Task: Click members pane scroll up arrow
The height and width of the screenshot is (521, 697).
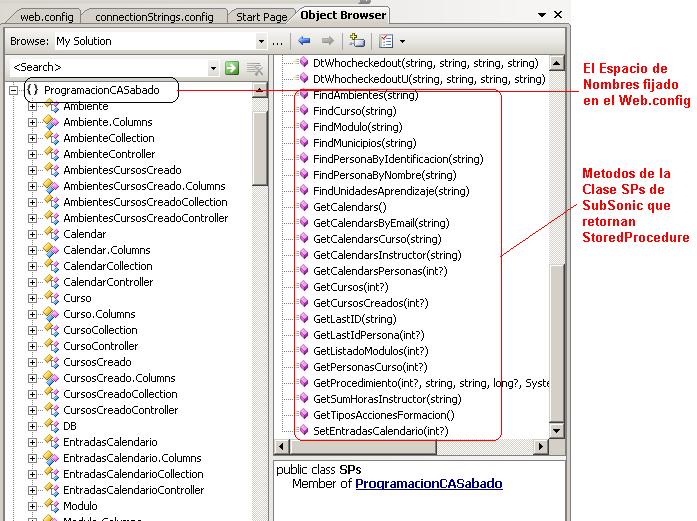Action: [x=557, y=63]
